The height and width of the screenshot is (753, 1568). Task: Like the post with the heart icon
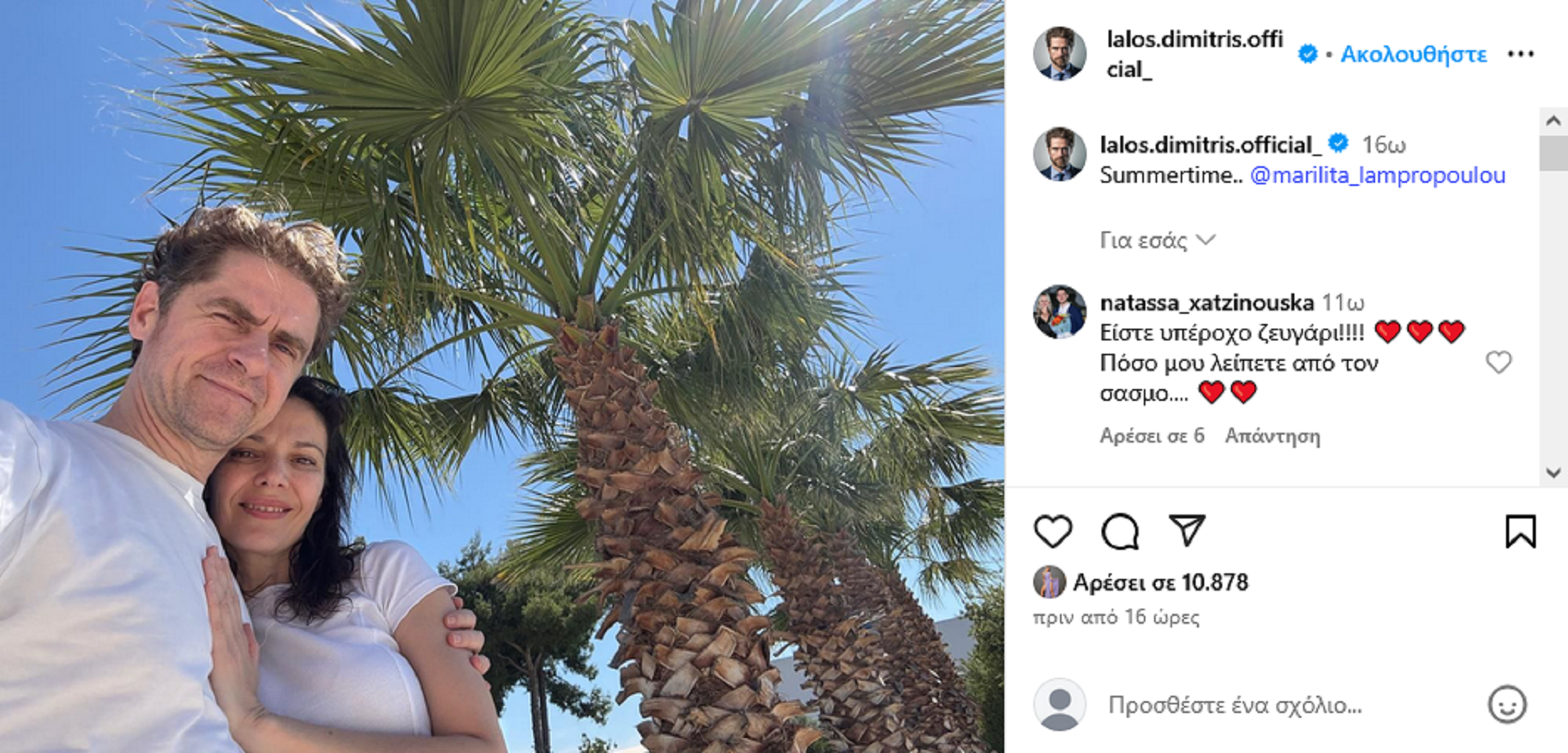click(x=1052, y=531)
